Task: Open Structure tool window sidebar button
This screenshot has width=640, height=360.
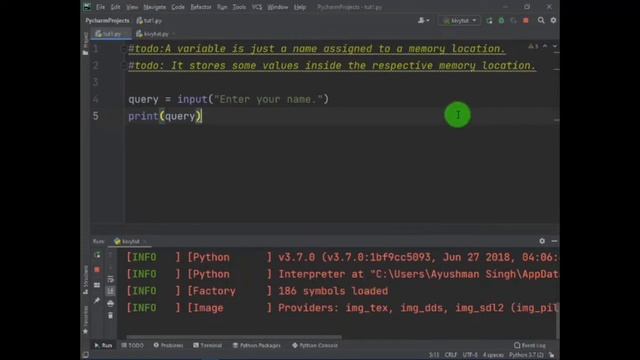Action: (85, 280)
